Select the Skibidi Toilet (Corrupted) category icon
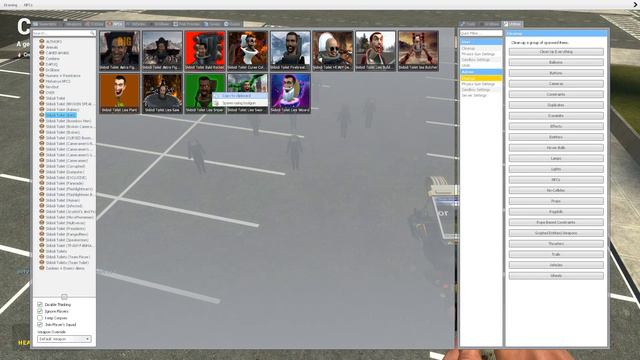 tap(42, 166)
